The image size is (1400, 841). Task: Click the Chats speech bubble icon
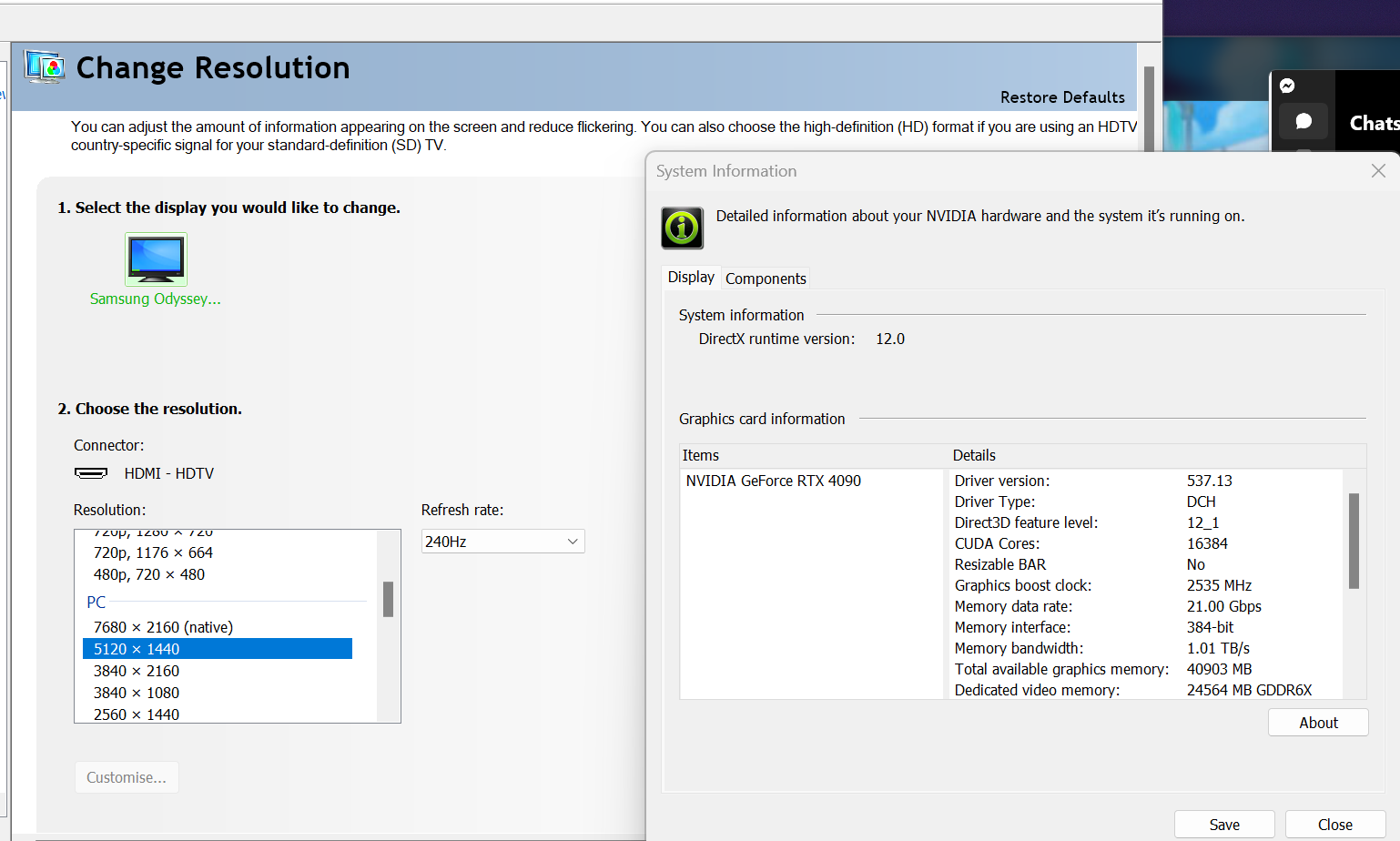[x=1304, y=121]
